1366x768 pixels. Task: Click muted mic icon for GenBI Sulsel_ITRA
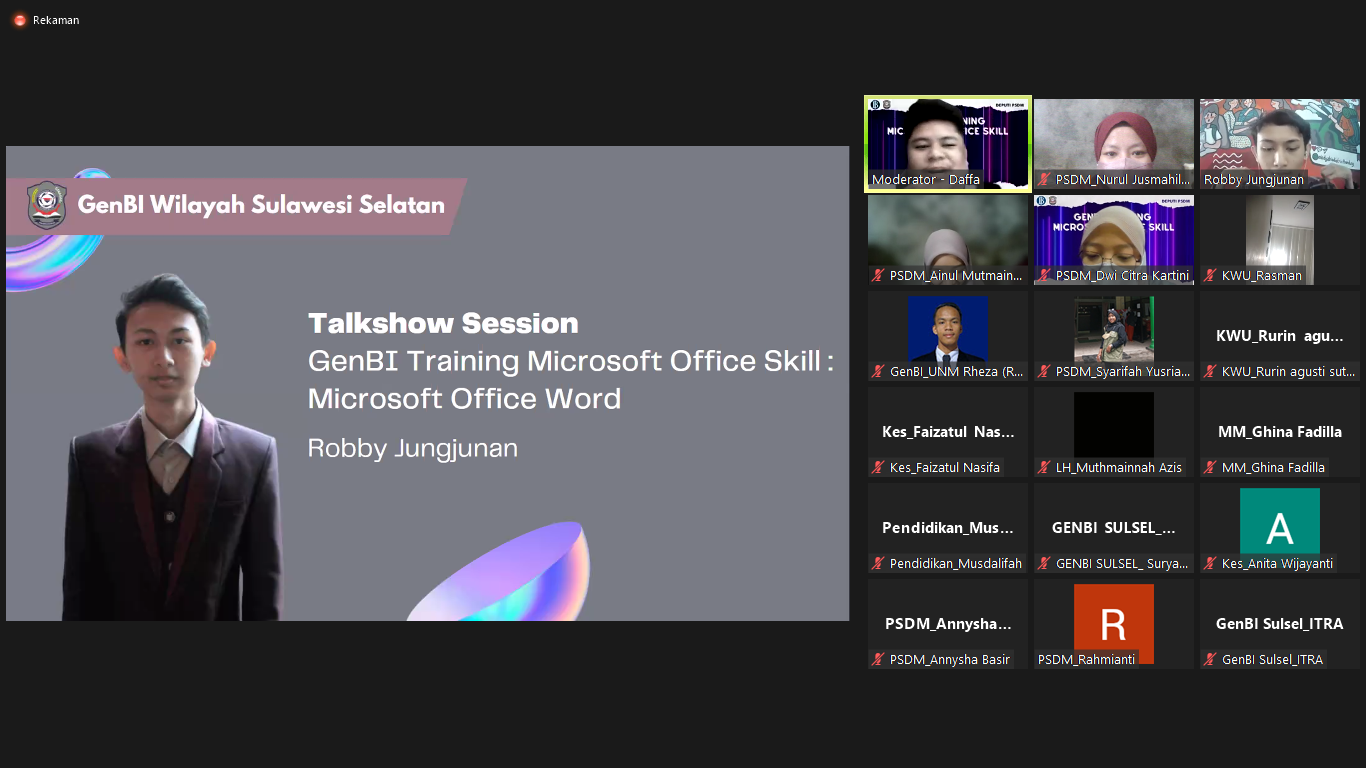[1210, 660]
